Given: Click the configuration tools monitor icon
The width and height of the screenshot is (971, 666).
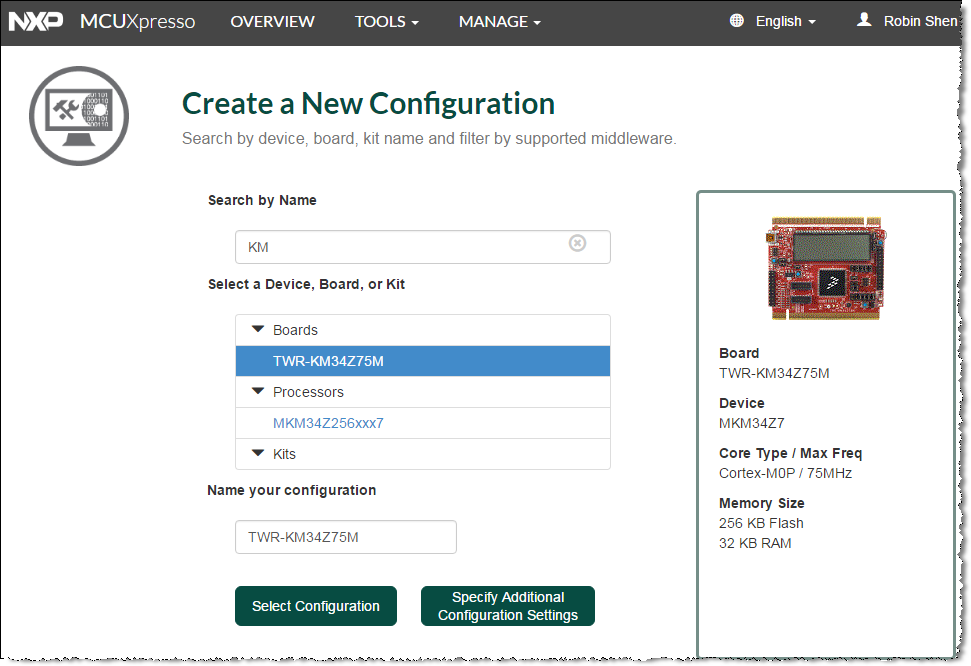Looking at the screenshot, I should pos(79,116).
